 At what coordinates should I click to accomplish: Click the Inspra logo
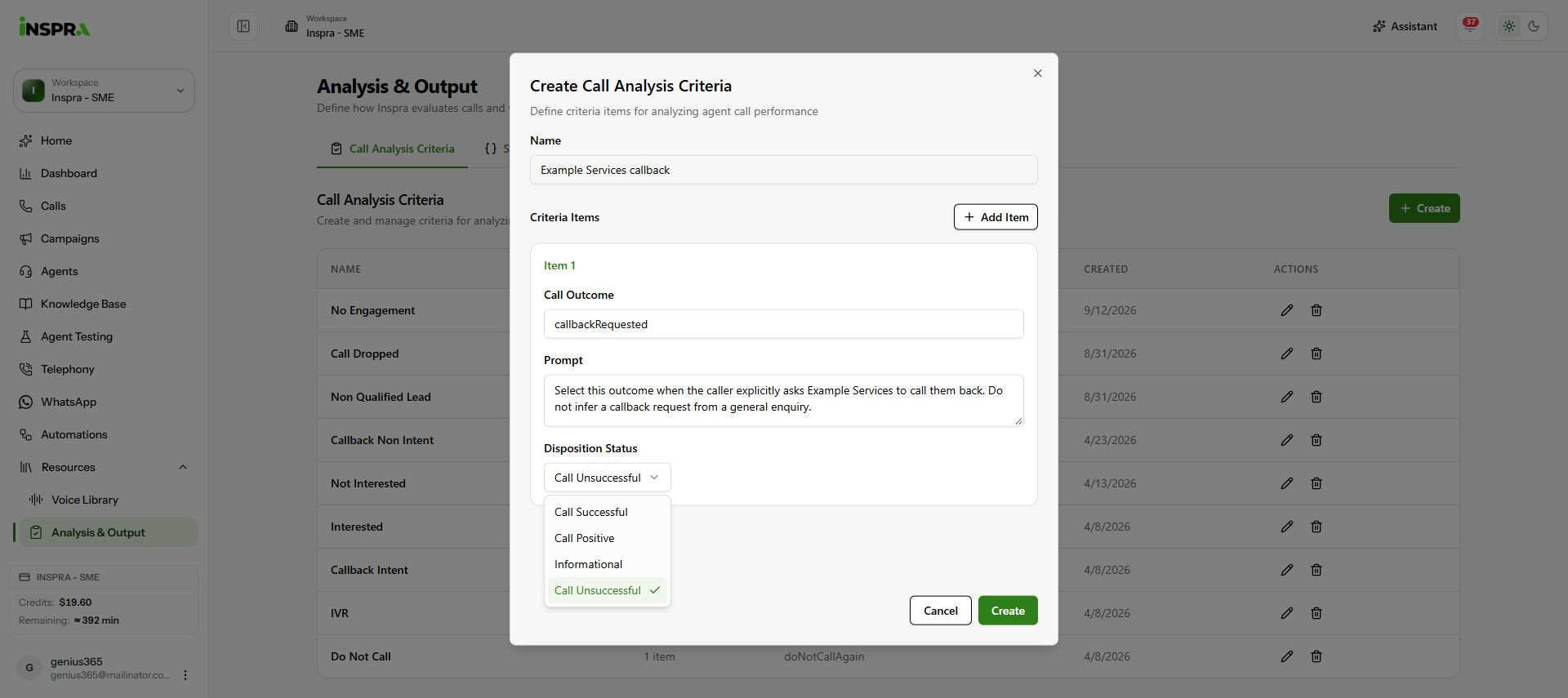tap(55, 28)
